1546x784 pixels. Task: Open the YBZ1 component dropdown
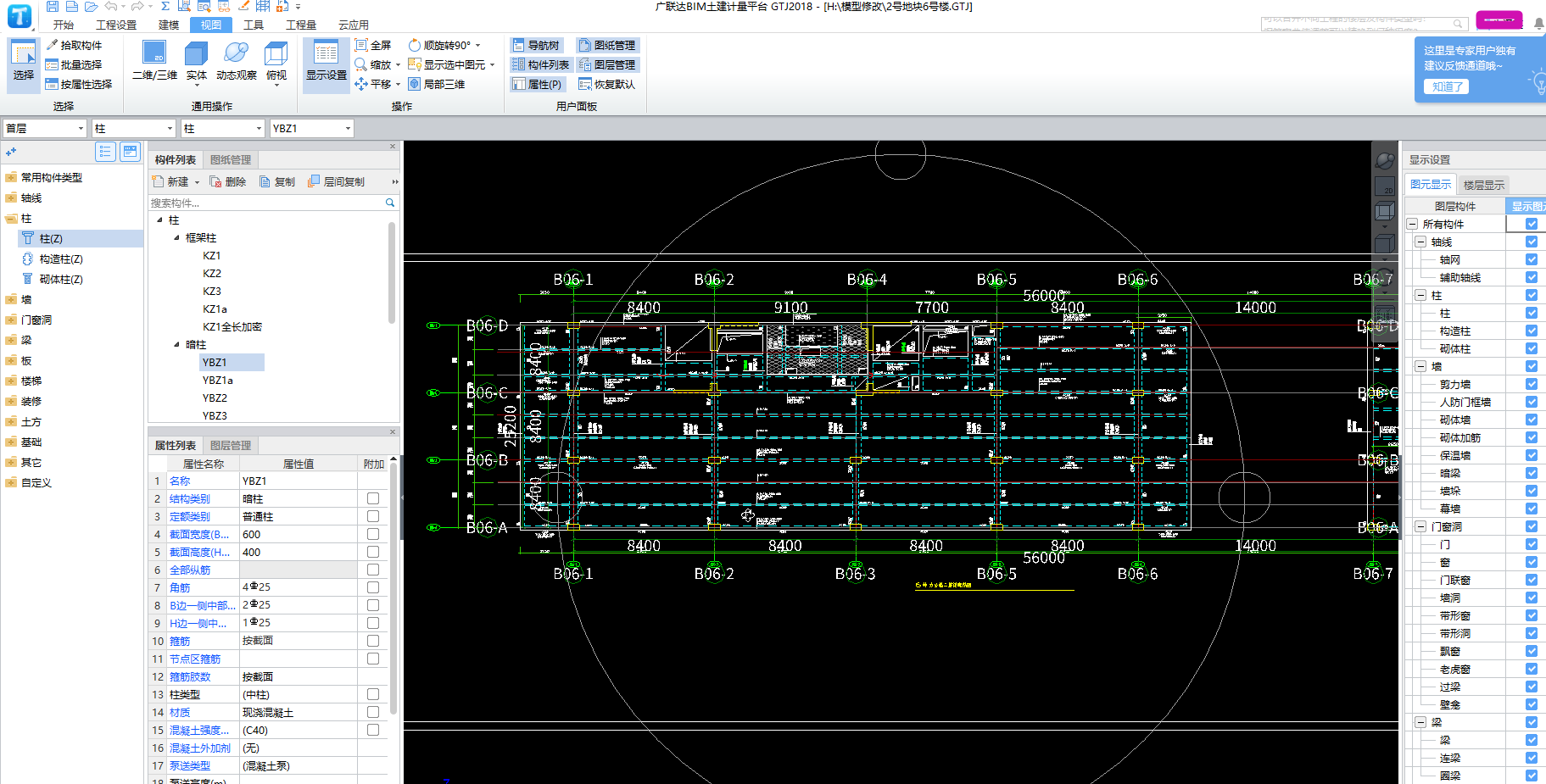[x=348, y=128]
